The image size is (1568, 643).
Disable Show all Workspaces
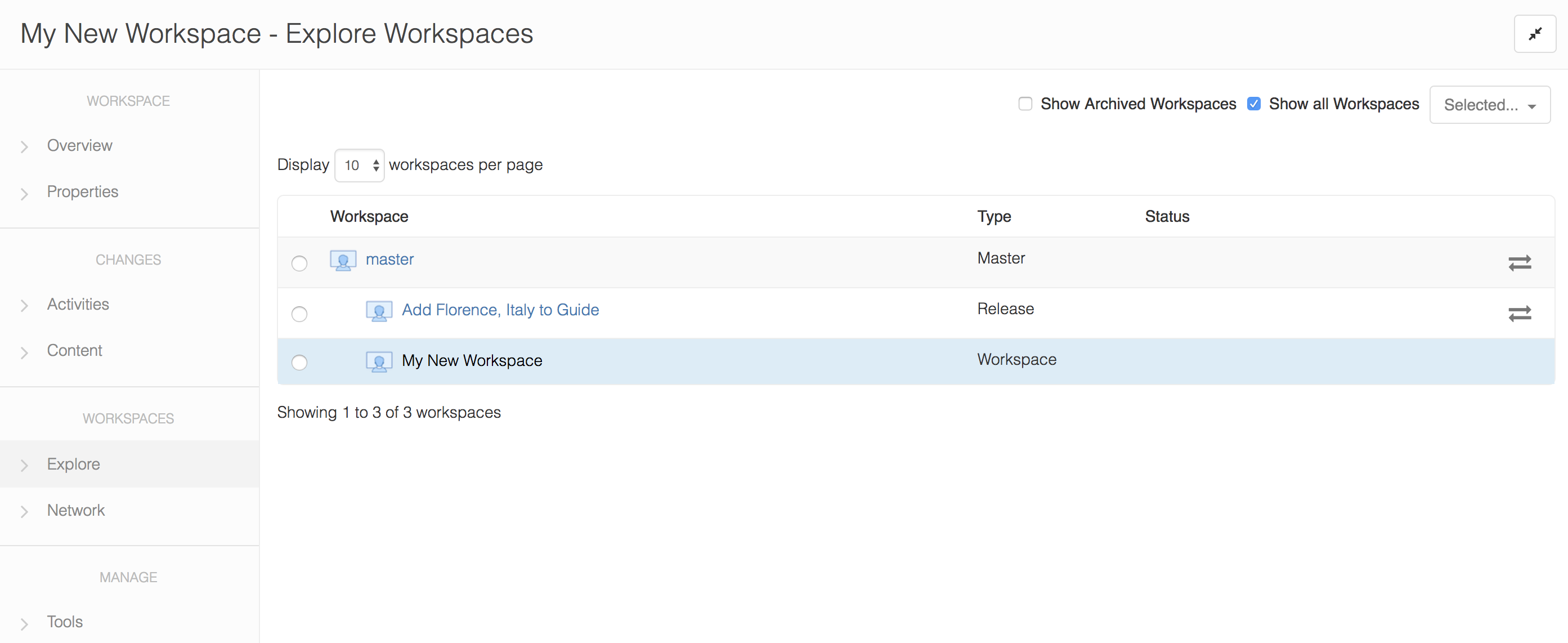[x=1254, y=104]
